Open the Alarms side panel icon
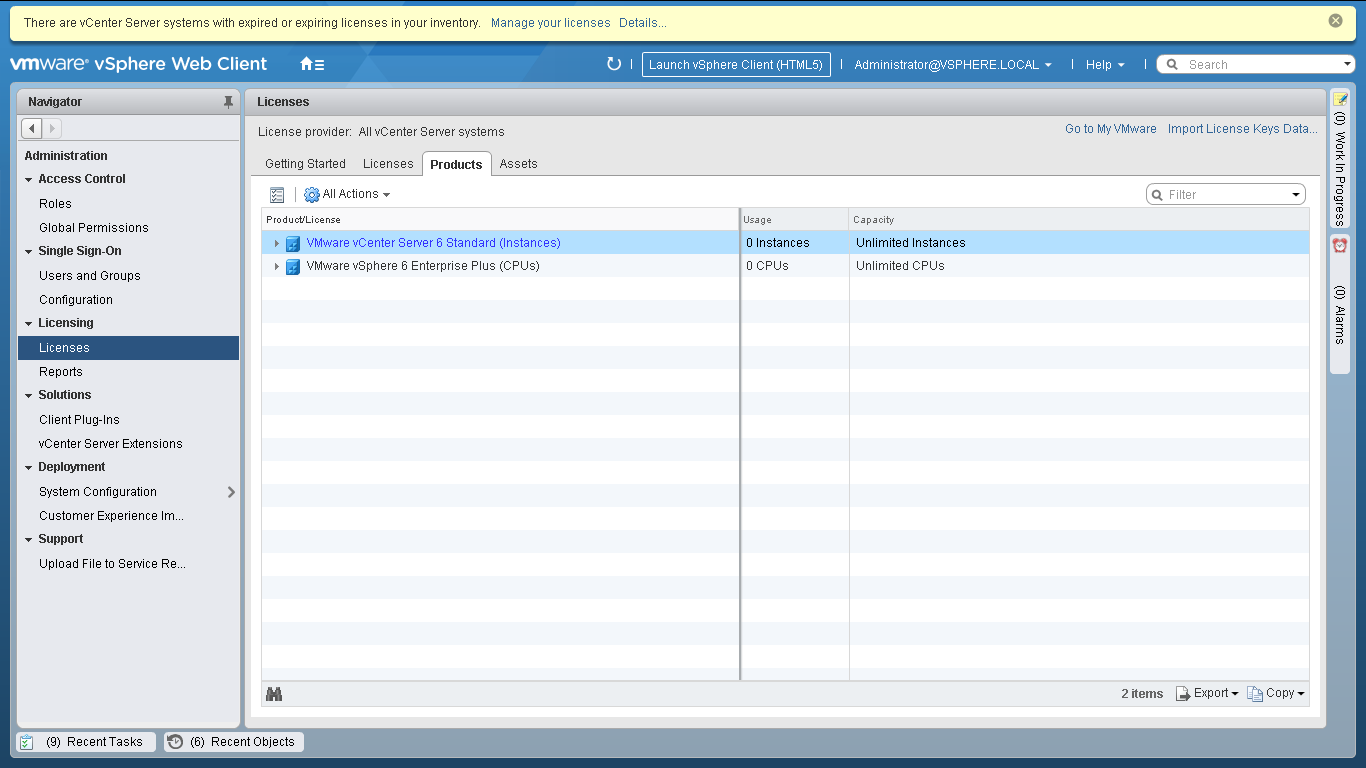The image size is (1366, 768). click(1340, 245)
